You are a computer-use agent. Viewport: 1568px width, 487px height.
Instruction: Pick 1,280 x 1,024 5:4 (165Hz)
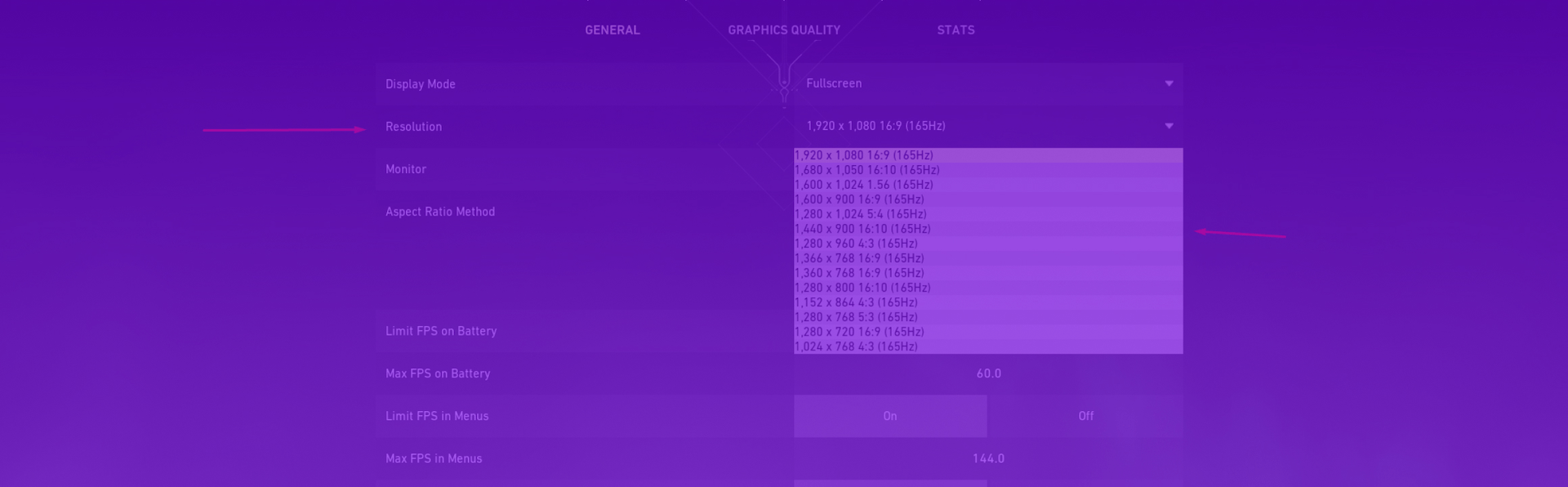[x=988, y=214]
